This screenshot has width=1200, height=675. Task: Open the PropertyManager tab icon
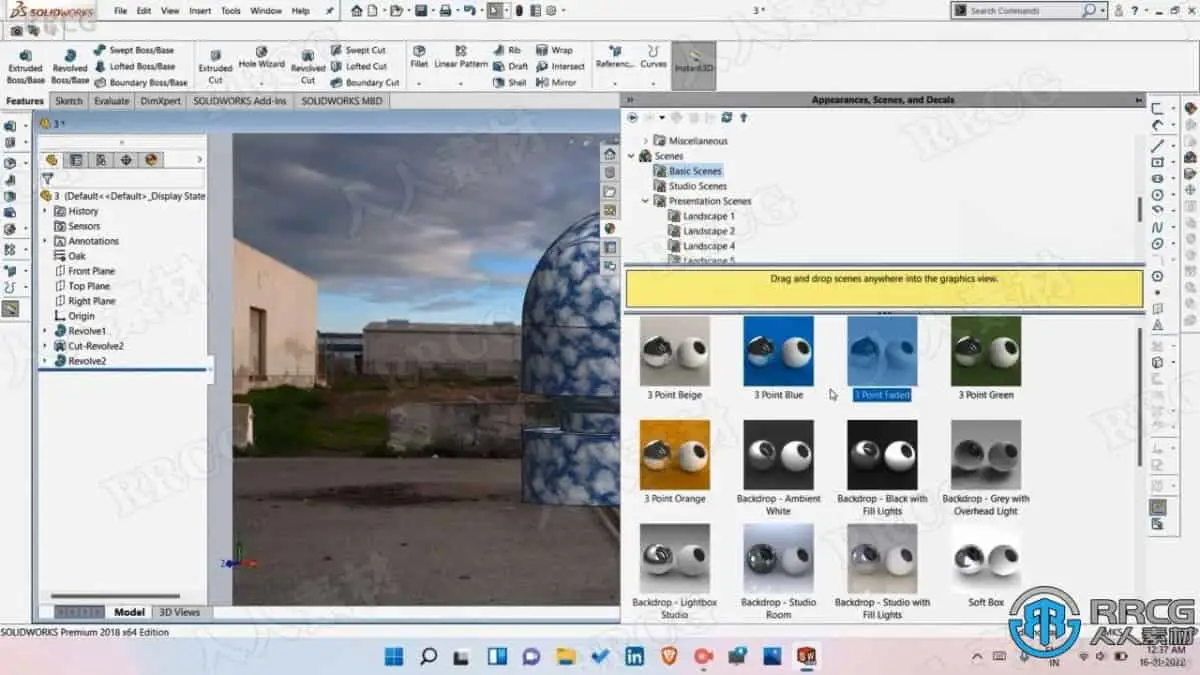click(x=76, y=159)
